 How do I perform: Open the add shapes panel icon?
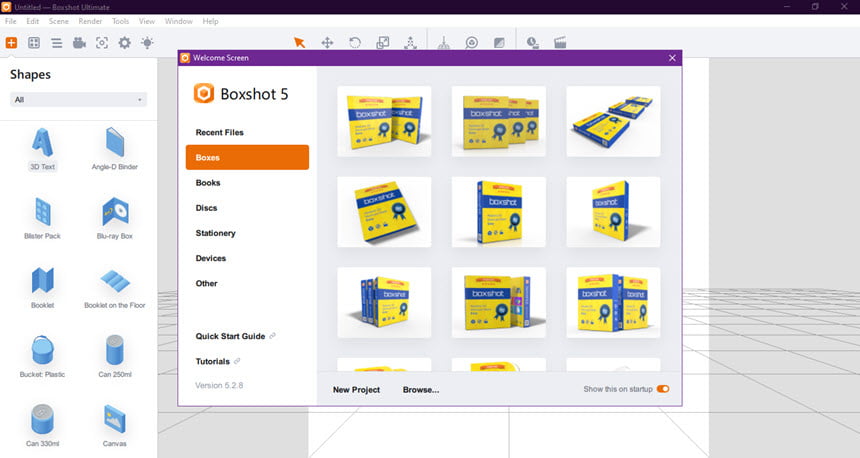point(11,42)
